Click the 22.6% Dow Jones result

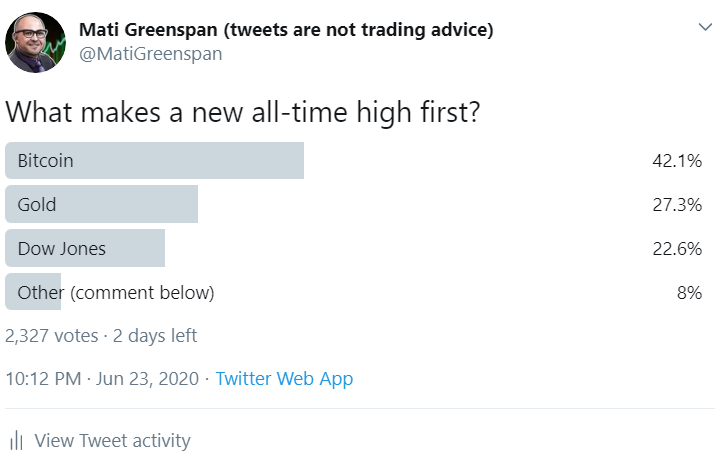(x=677, y=249)
